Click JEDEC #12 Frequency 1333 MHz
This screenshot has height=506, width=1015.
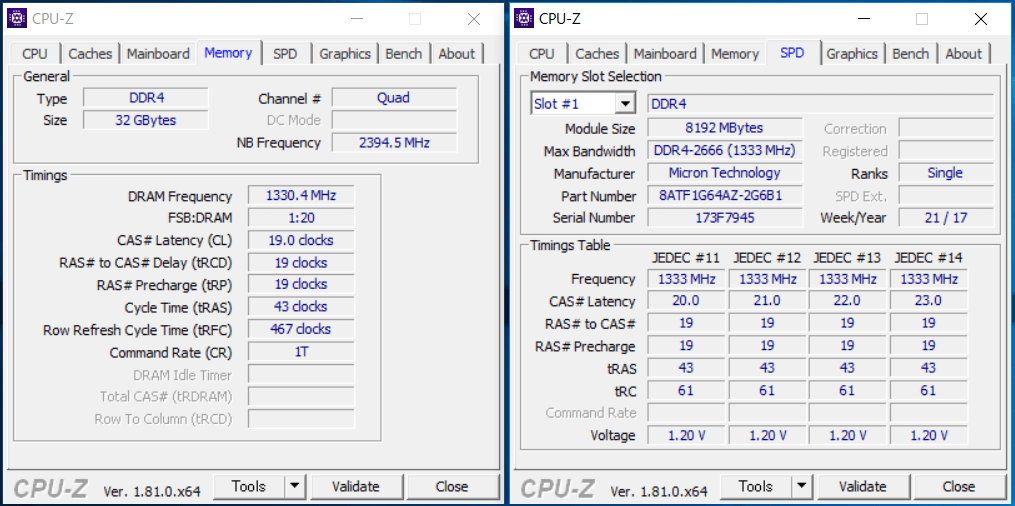click(767, 279)
